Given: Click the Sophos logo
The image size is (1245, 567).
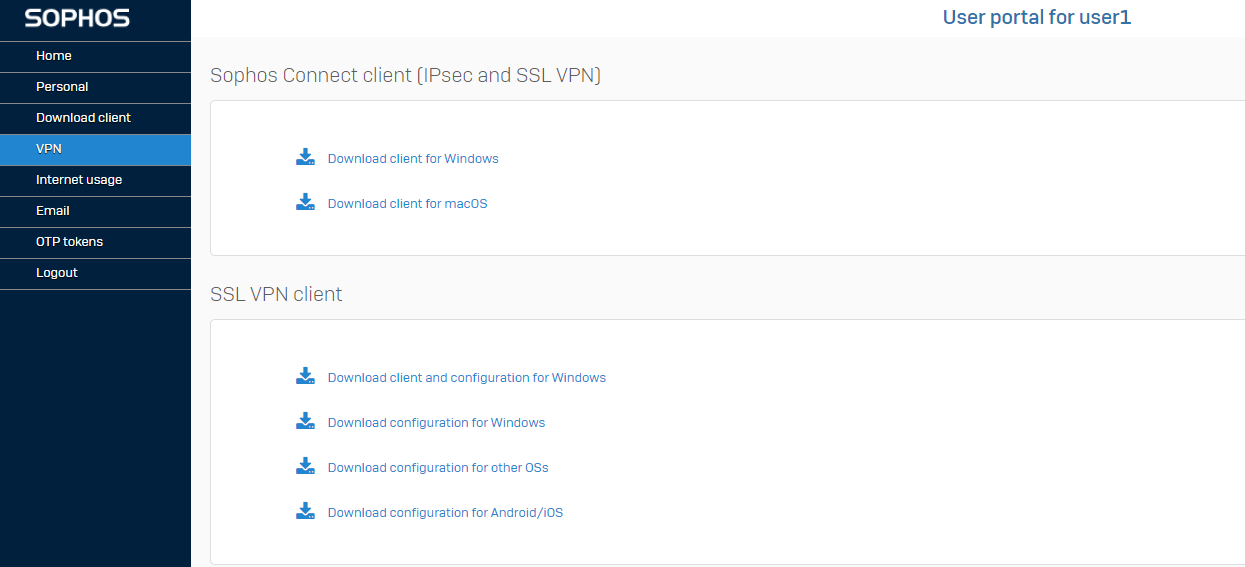Looking at the screenshot, I should point(77,18).
